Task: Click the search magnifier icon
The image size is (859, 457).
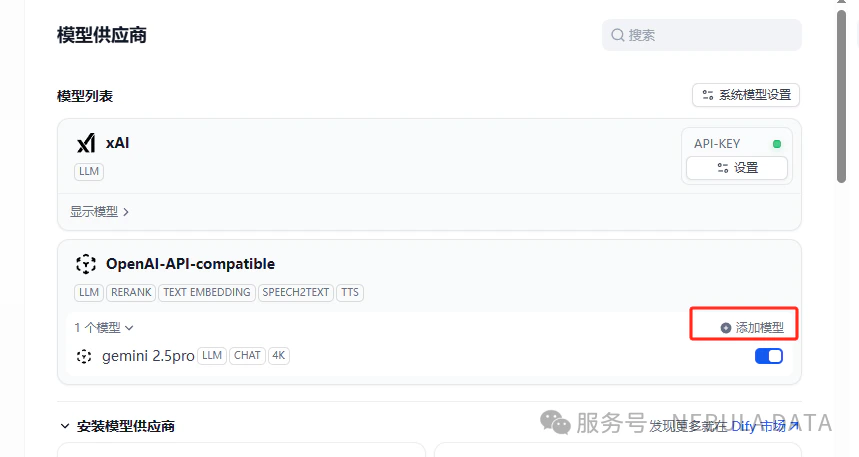Action: (x=618, y=35)
